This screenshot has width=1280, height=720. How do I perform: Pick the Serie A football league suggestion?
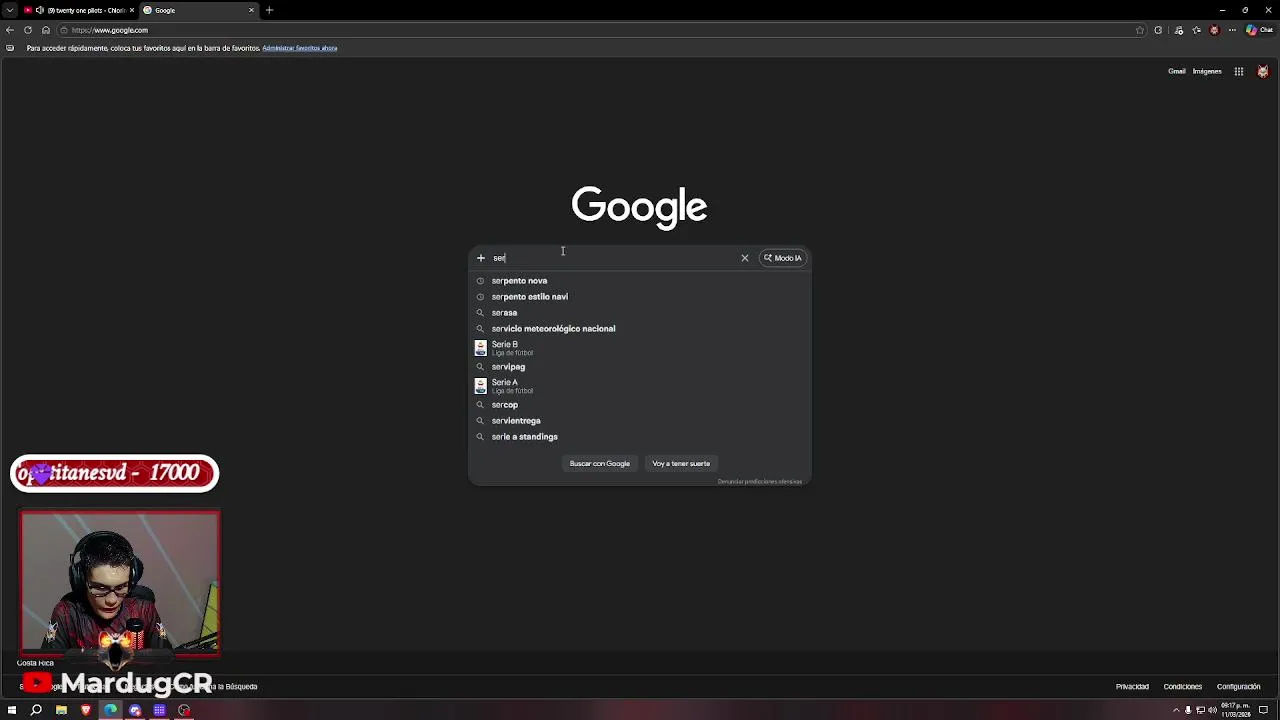coord(639,386)
